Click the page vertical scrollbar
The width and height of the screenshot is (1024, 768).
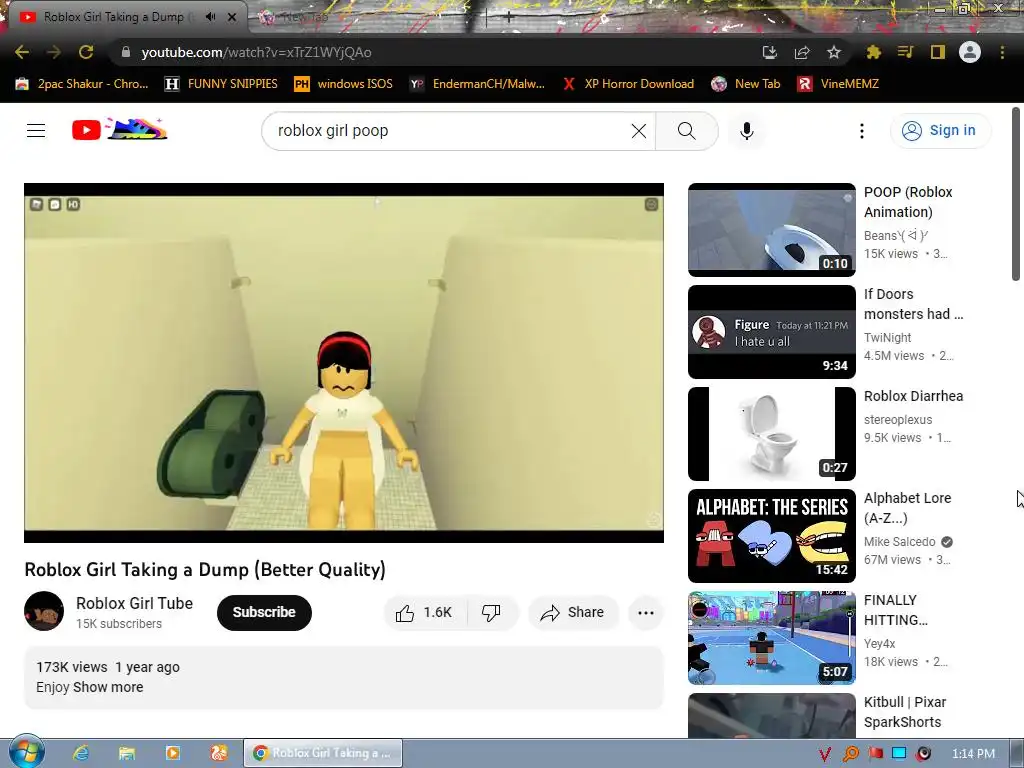1016,194
